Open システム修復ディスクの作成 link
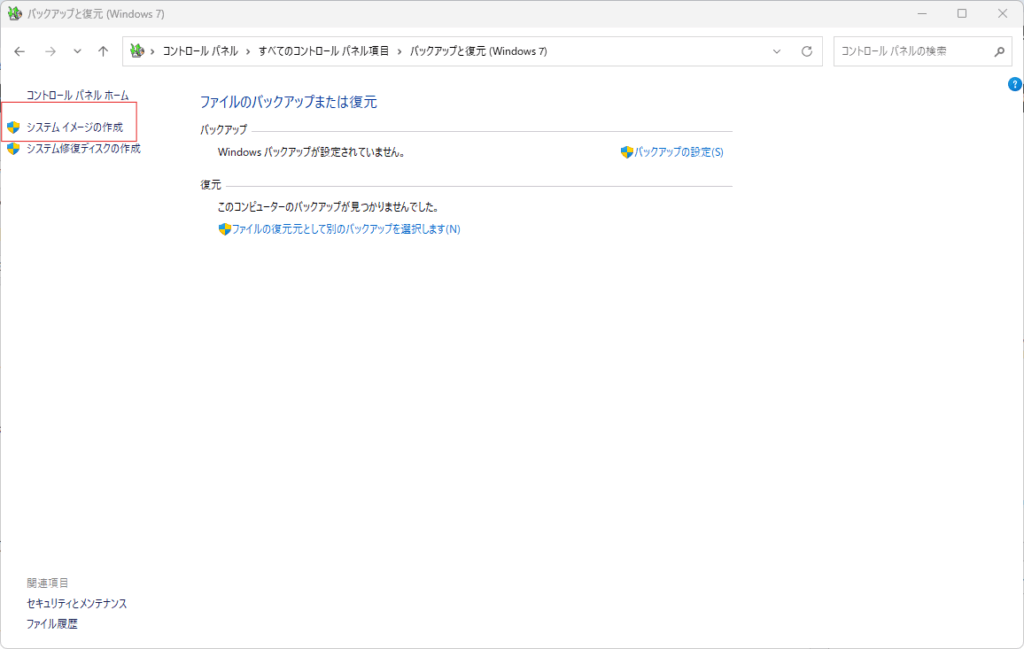1024x649 pixels. coord(84,149)
